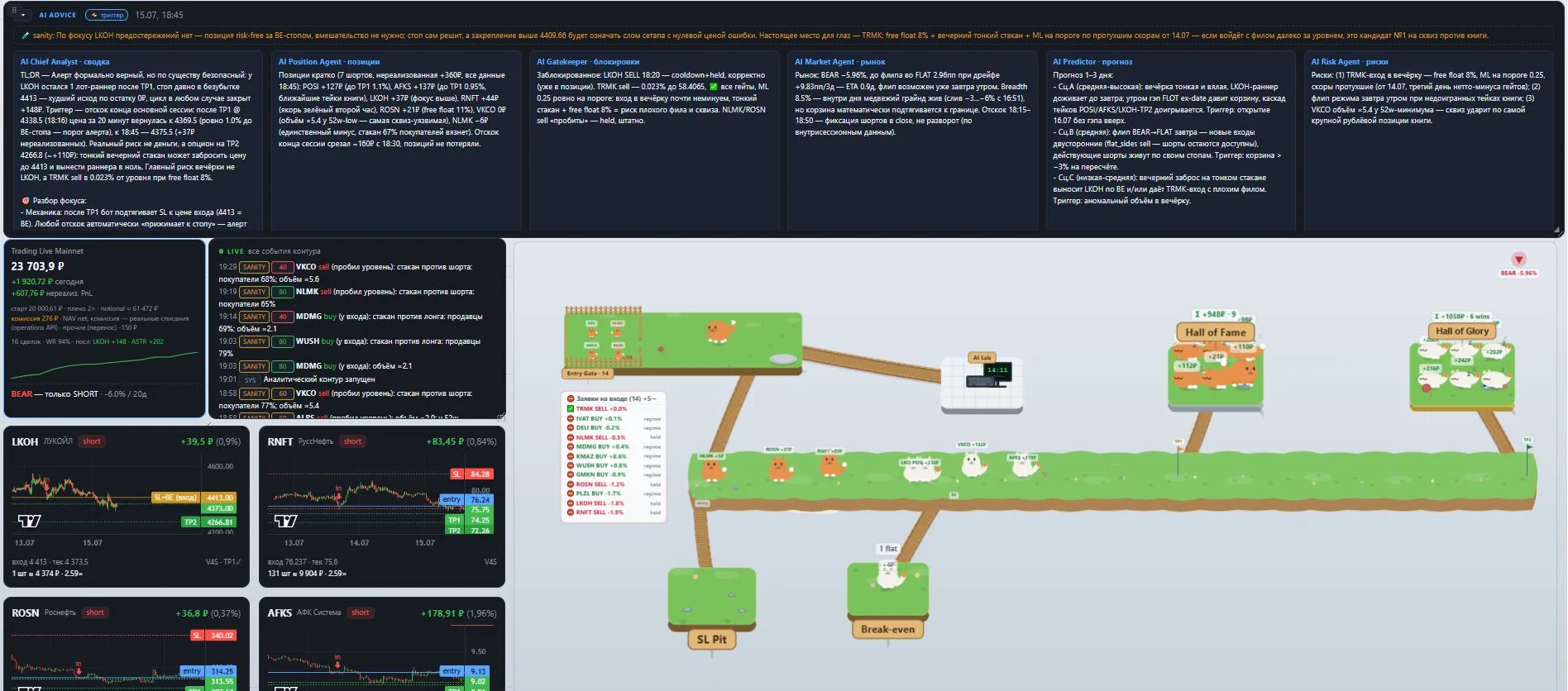Open the dropdown arrow beside AI ADVICE
The width and height of the screenshot is (1568, 691).
click(x=23, y=15)
